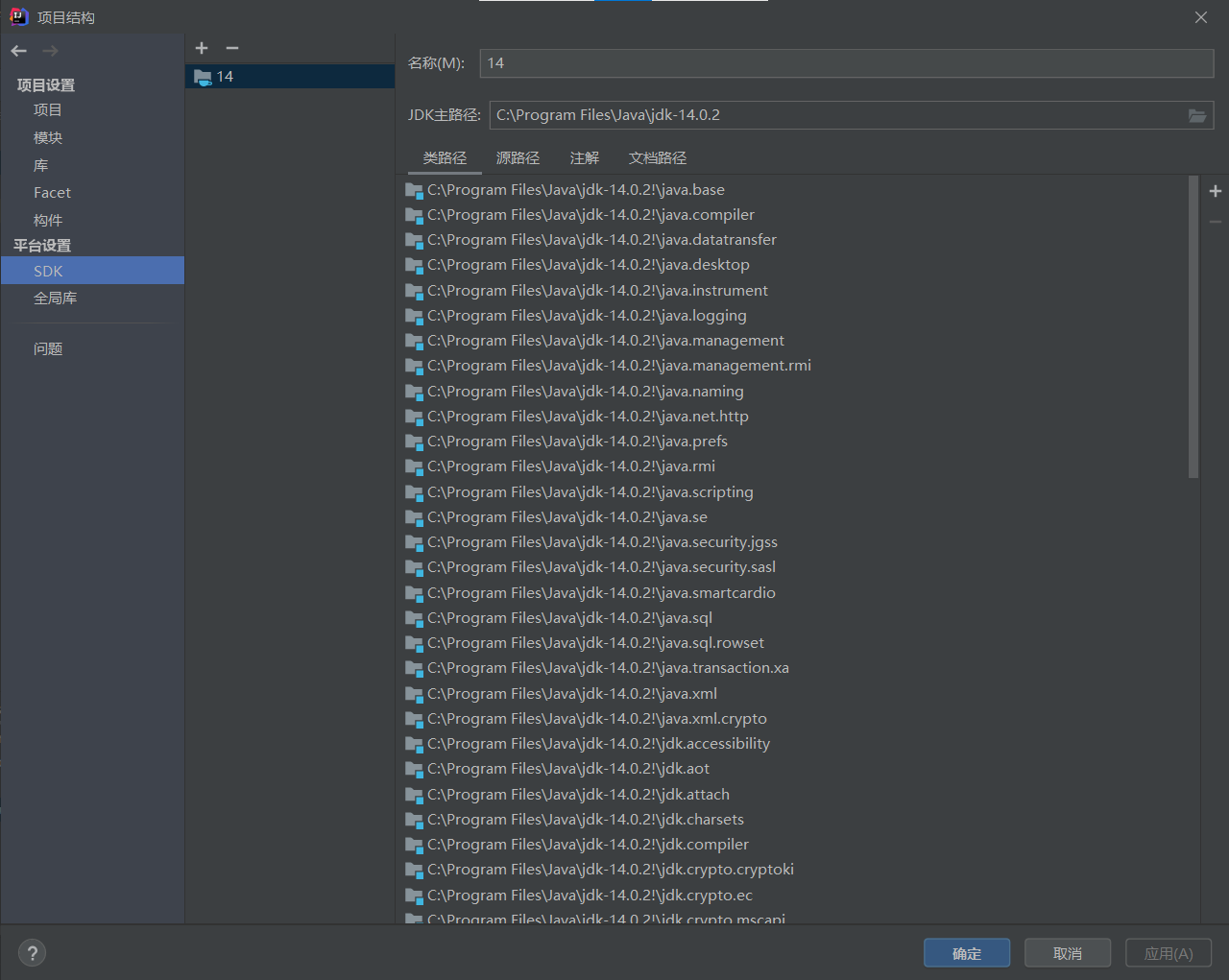Click the classpath list vertical scrollbar

[x=1193, y=326]
